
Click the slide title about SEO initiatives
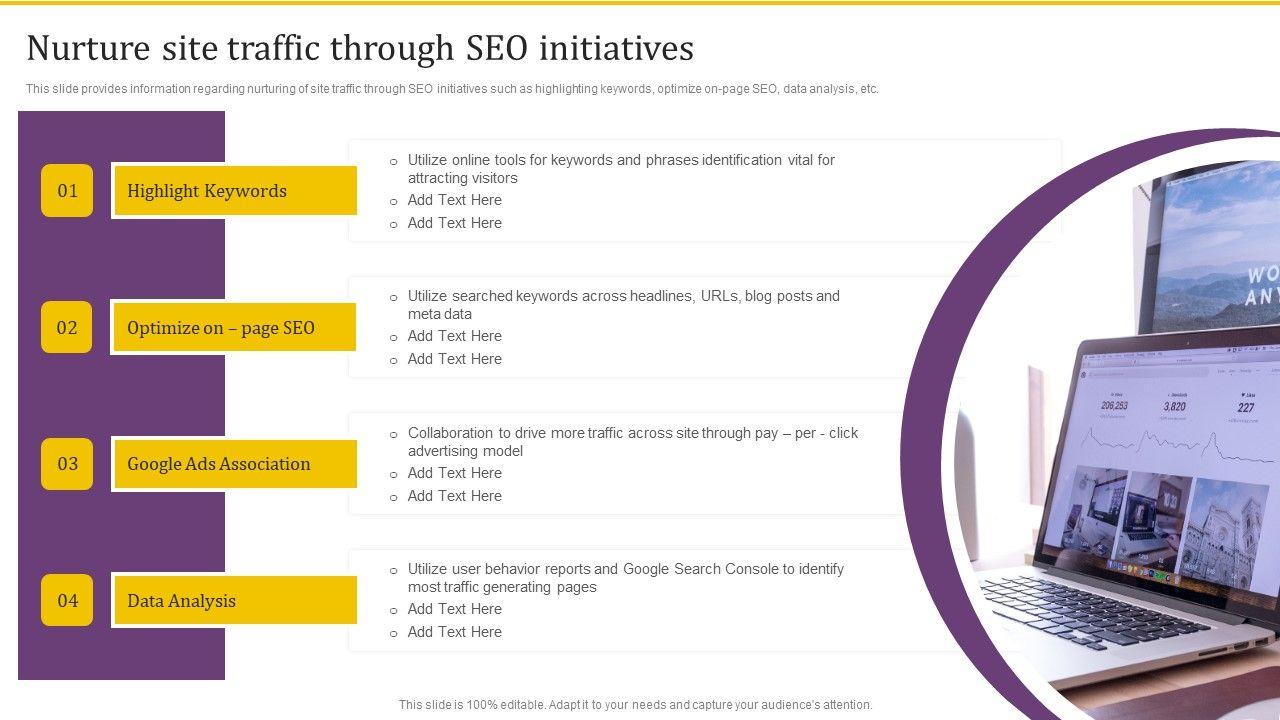(360, 48)
